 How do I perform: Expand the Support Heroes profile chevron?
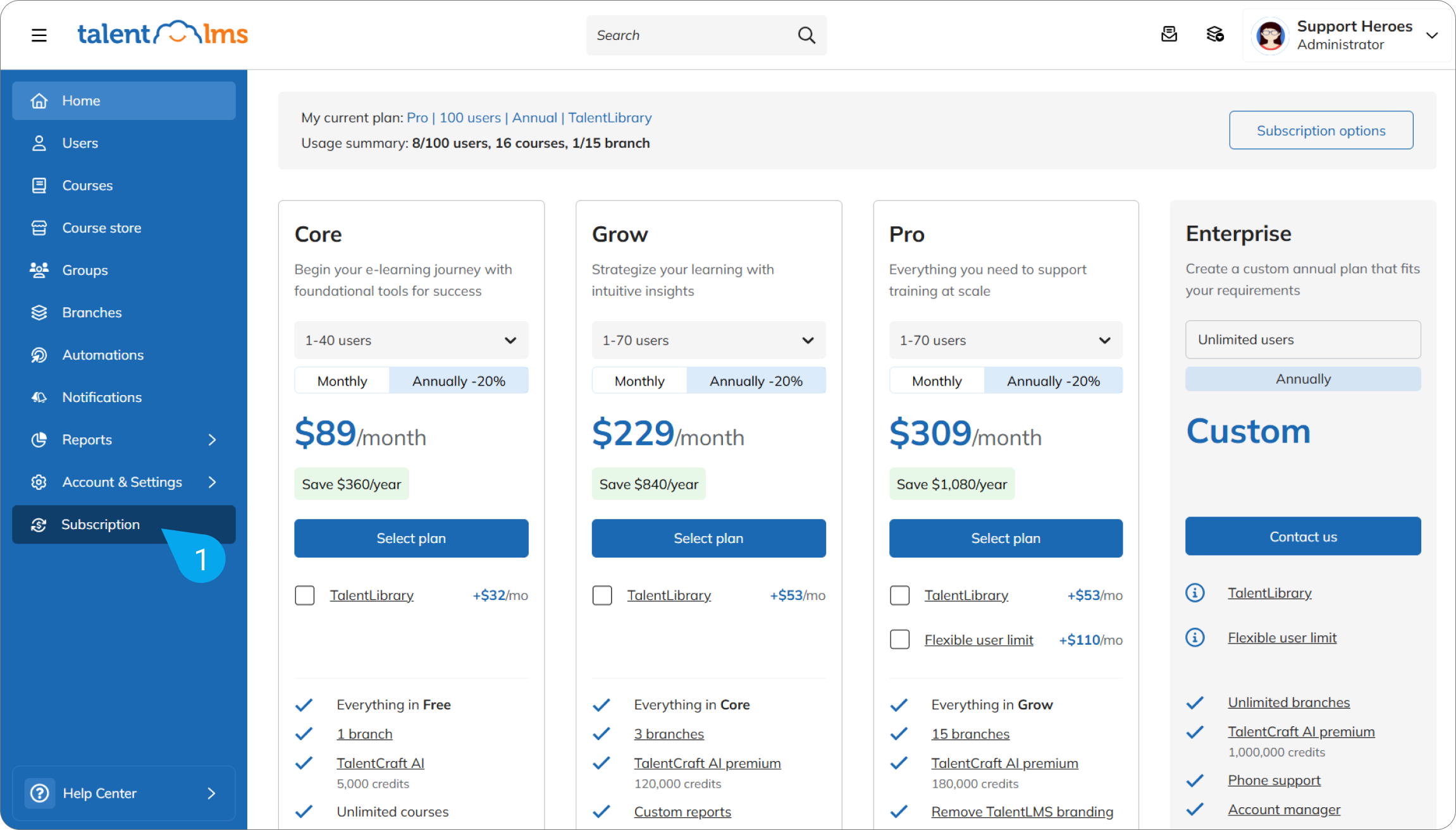(1433, 35)
